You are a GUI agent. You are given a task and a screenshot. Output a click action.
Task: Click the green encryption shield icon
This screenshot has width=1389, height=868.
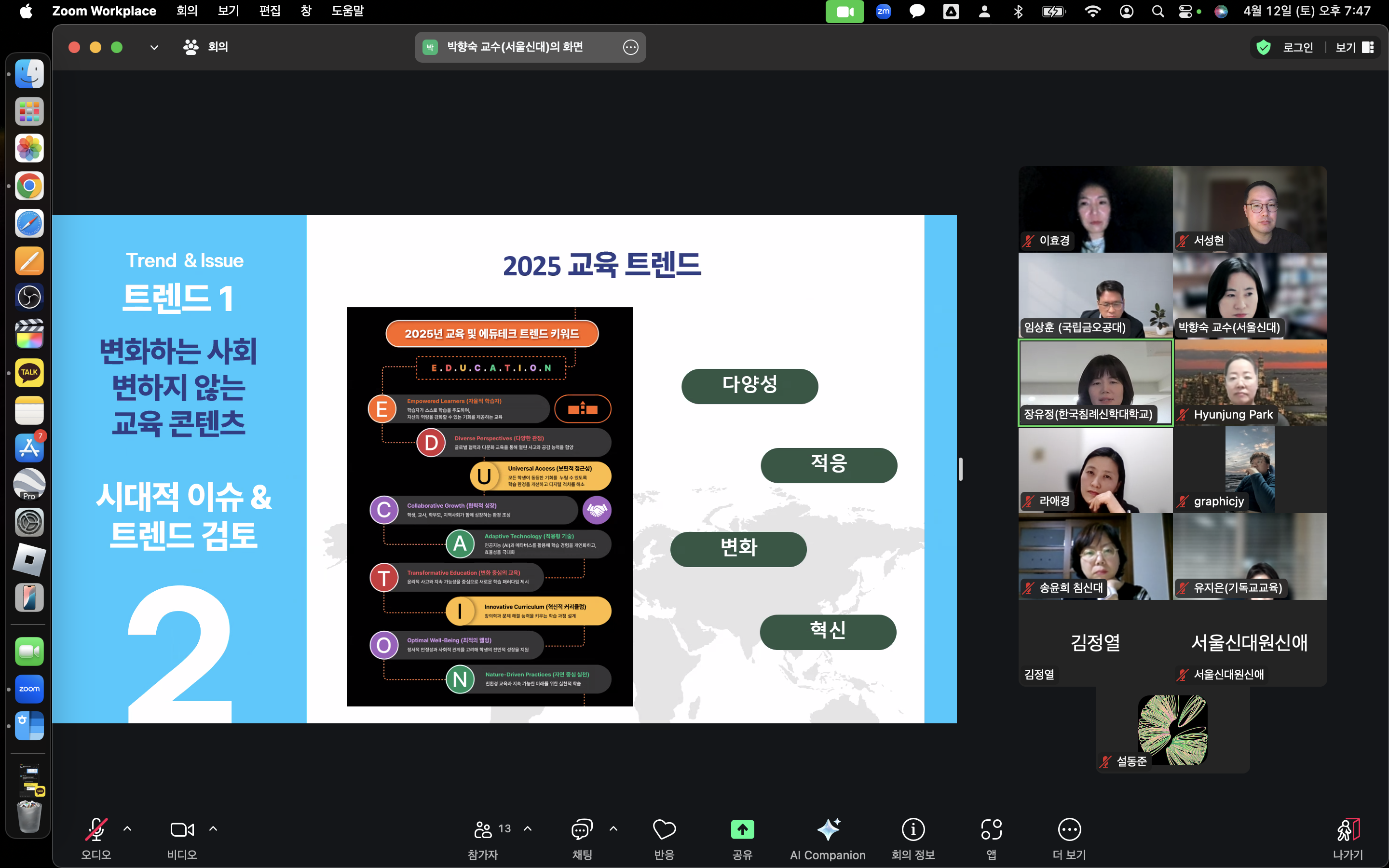1263,47
